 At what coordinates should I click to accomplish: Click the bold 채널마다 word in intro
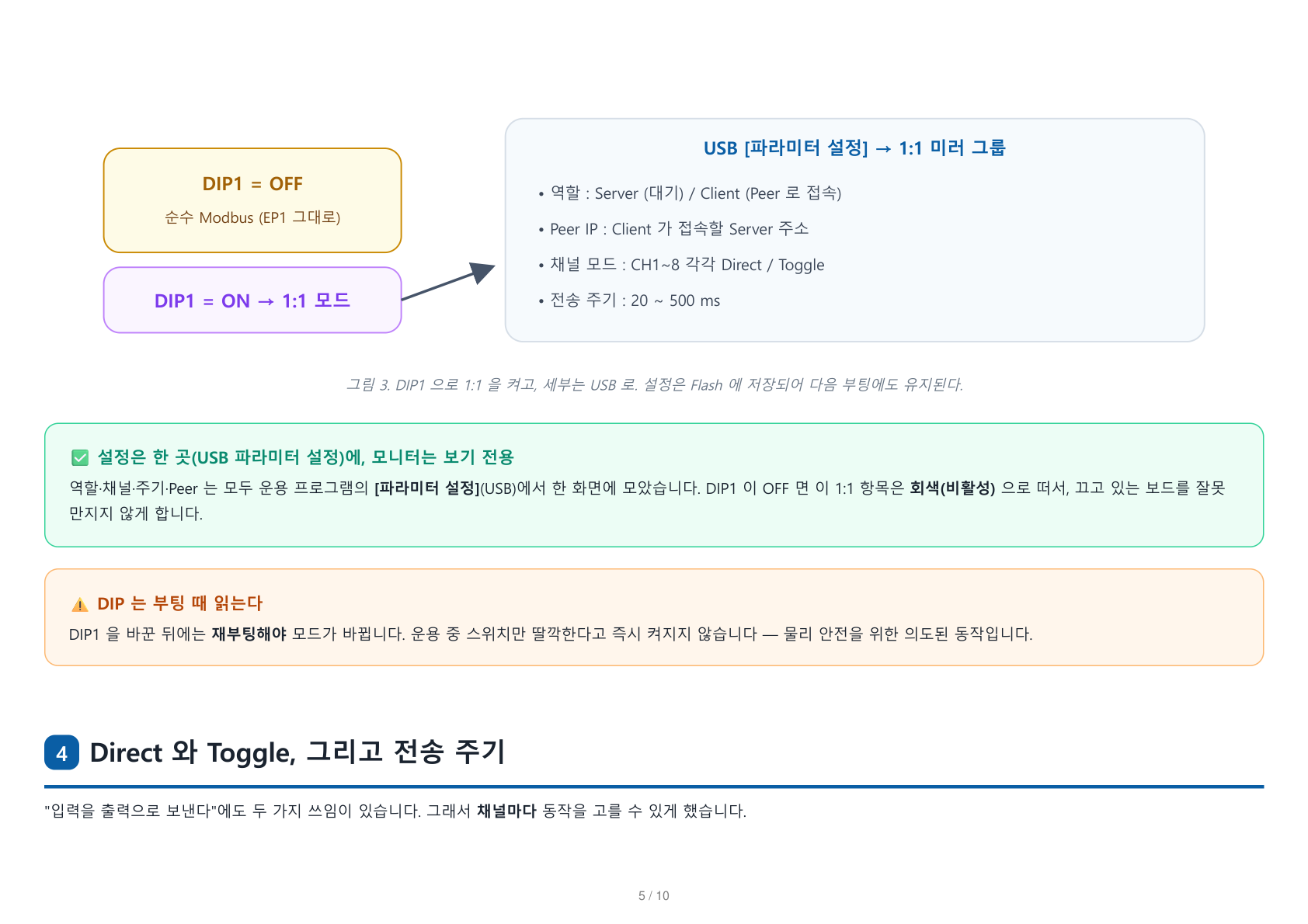506,811
